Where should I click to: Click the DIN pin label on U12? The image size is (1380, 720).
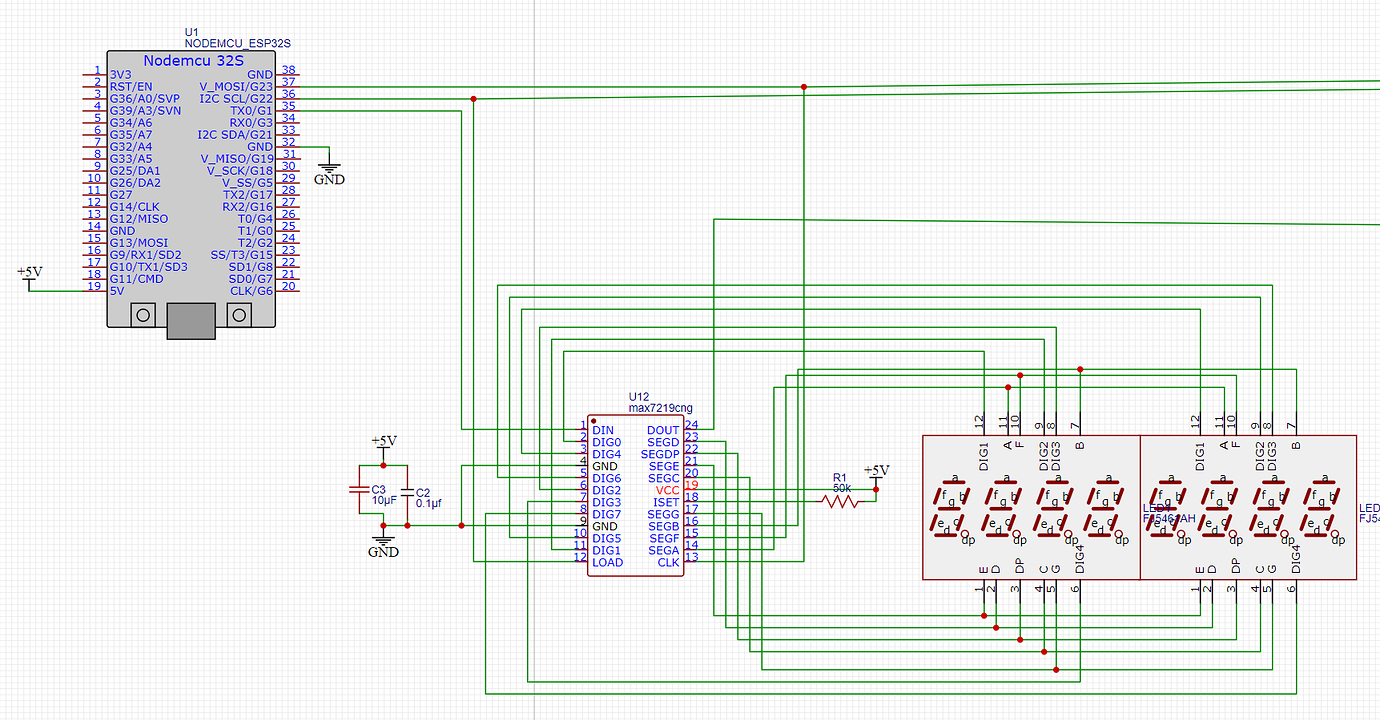[604, 430]
